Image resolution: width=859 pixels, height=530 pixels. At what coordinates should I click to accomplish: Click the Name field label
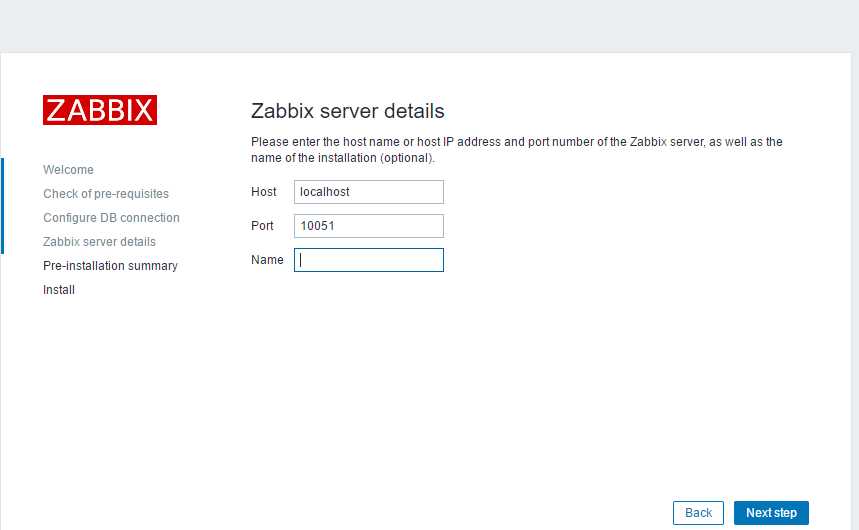click(267, 260)
